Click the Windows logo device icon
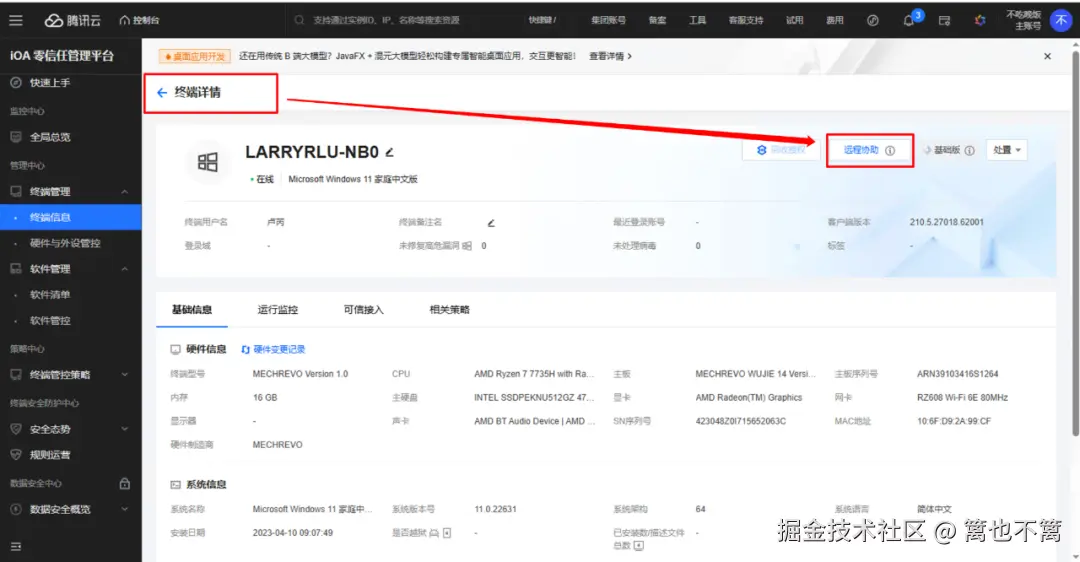The height and width of the screenshot is (562, 1080). click(x=207, y=162)
